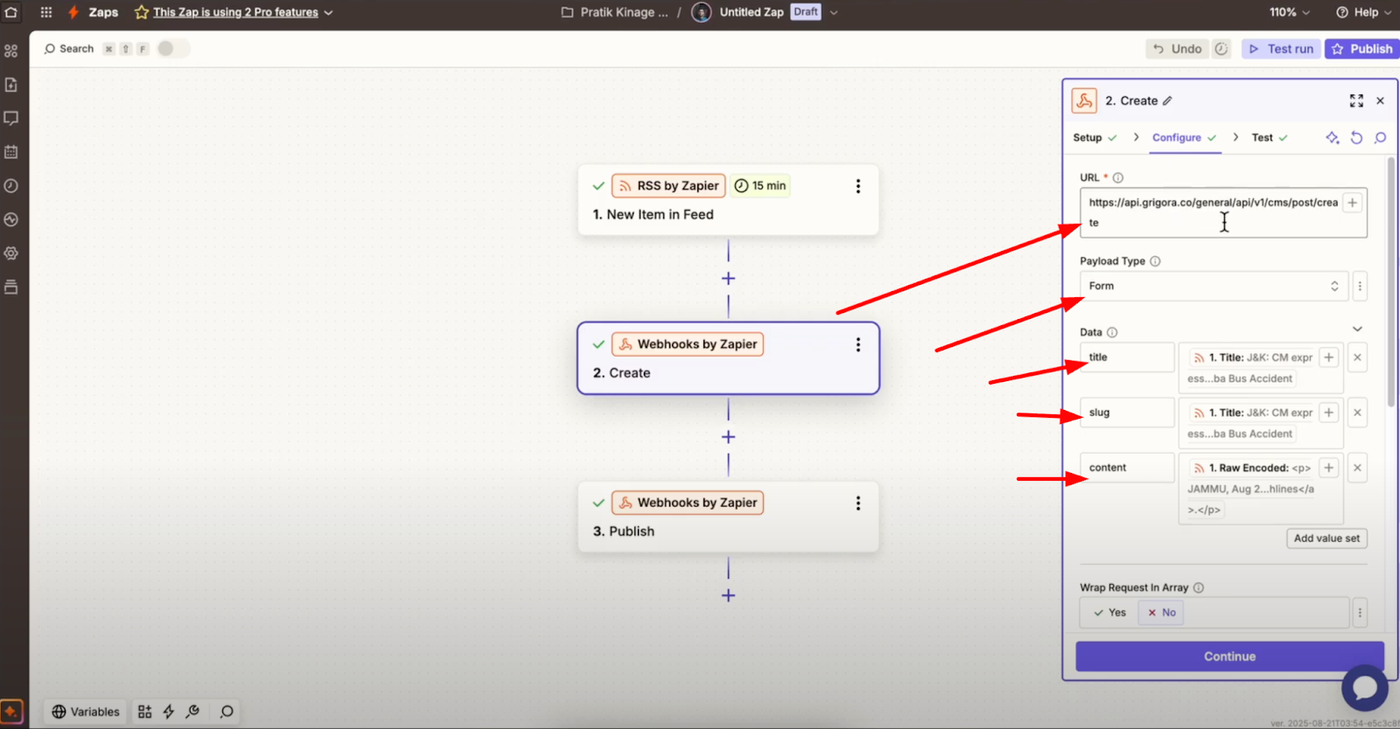Launch the orange AI sparkle assistant
Screen dimensions: 1400x729
(x=11, y=712)
